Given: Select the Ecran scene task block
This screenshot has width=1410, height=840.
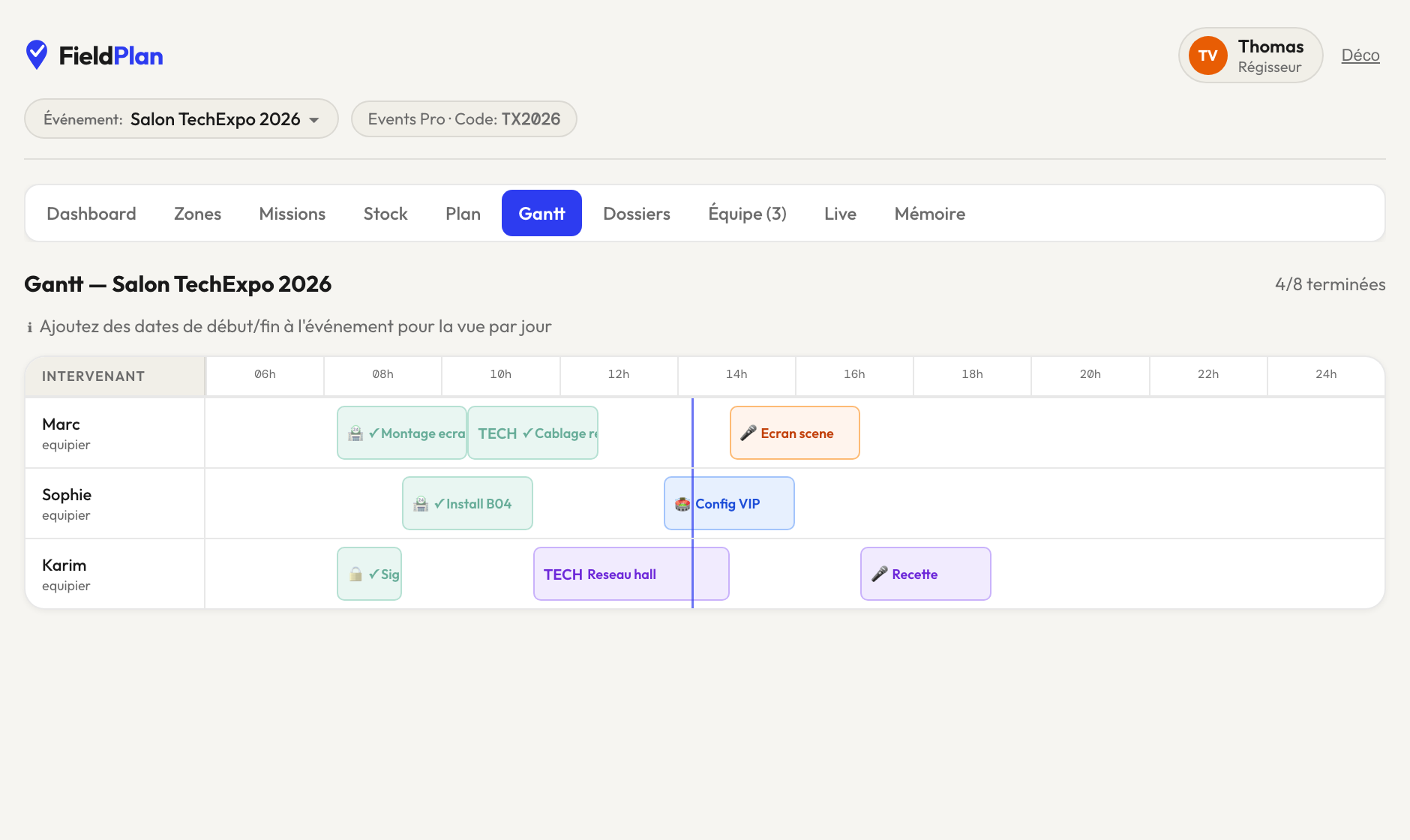Looking at the screenshot, I should coord(795,433).
